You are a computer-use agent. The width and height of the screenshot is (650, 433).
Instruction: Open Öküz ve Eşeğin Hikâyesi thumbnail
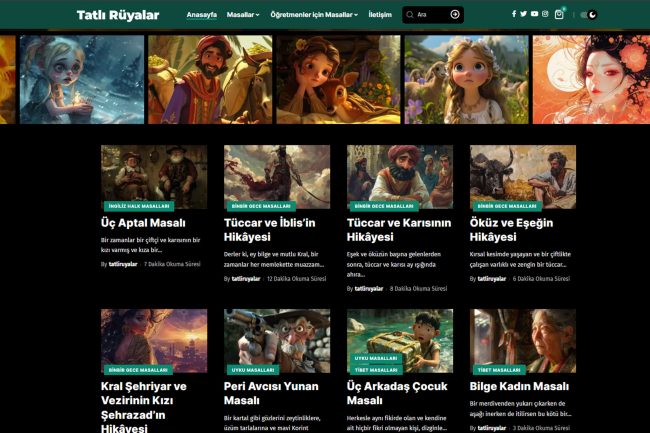tap(522, 176)
